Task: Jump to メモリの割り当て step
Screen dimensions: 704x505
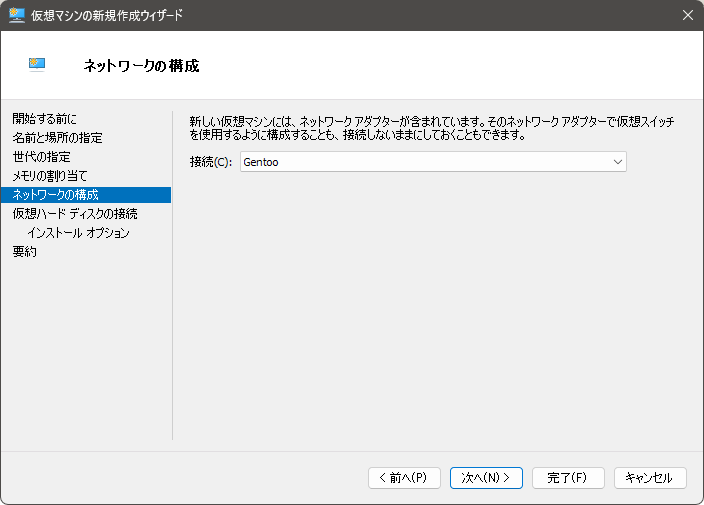Action: click(x=50, y=176)
